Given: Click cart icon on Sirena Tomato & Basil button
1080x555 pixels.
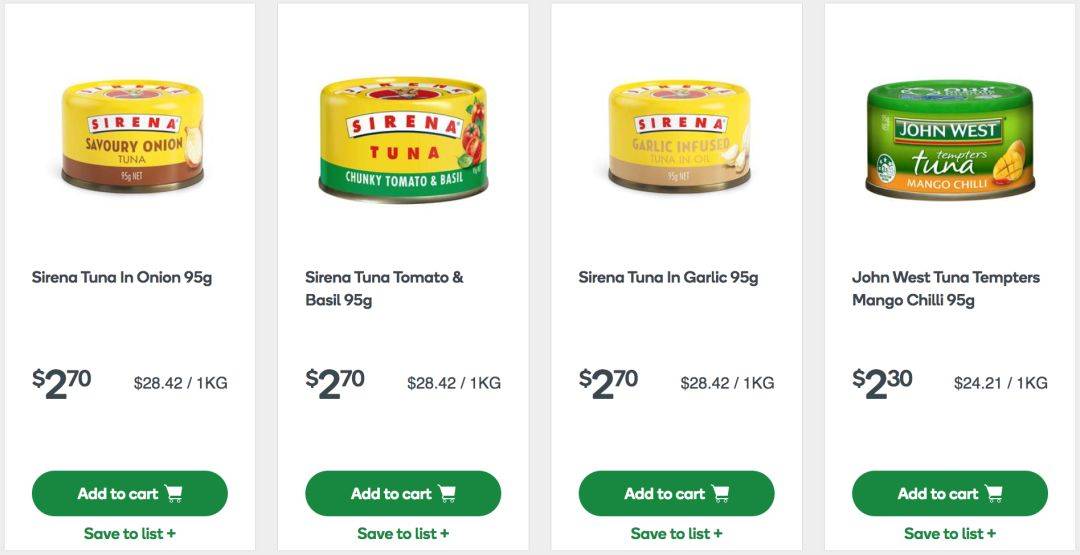Looking at the screenshot, I should click(x=447, y=494).
